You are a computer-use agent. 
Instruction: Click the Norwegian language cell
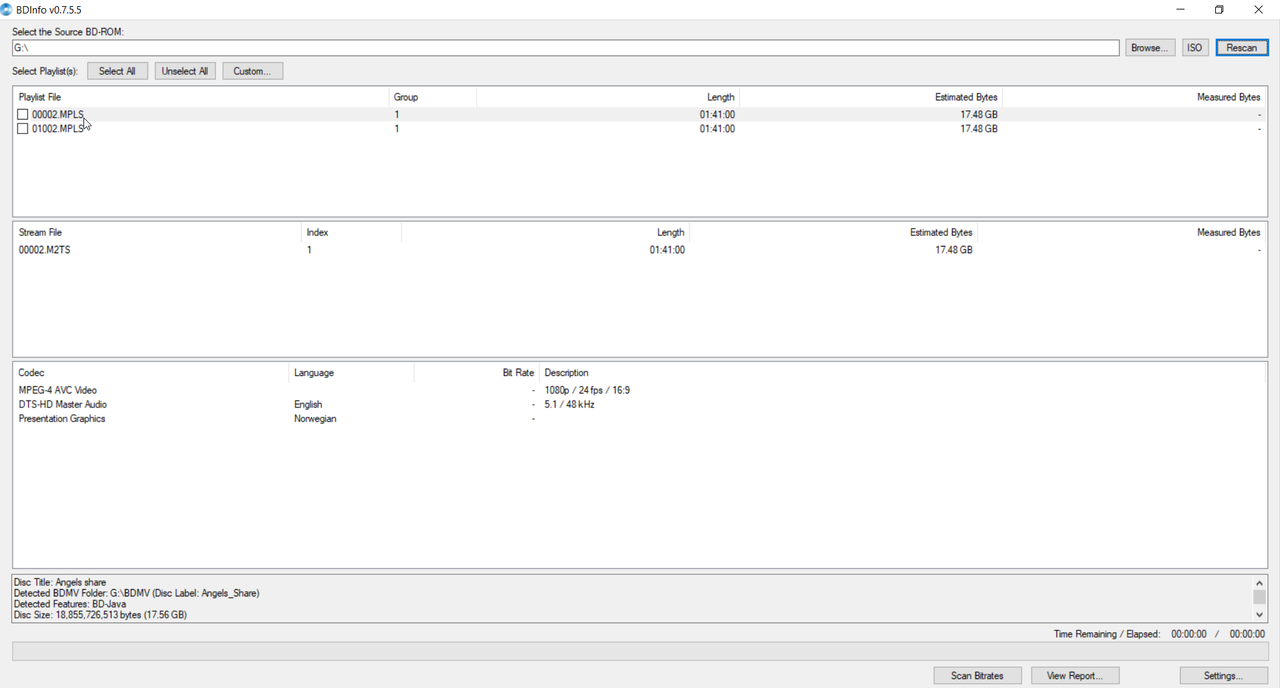(x=315, y=419)
